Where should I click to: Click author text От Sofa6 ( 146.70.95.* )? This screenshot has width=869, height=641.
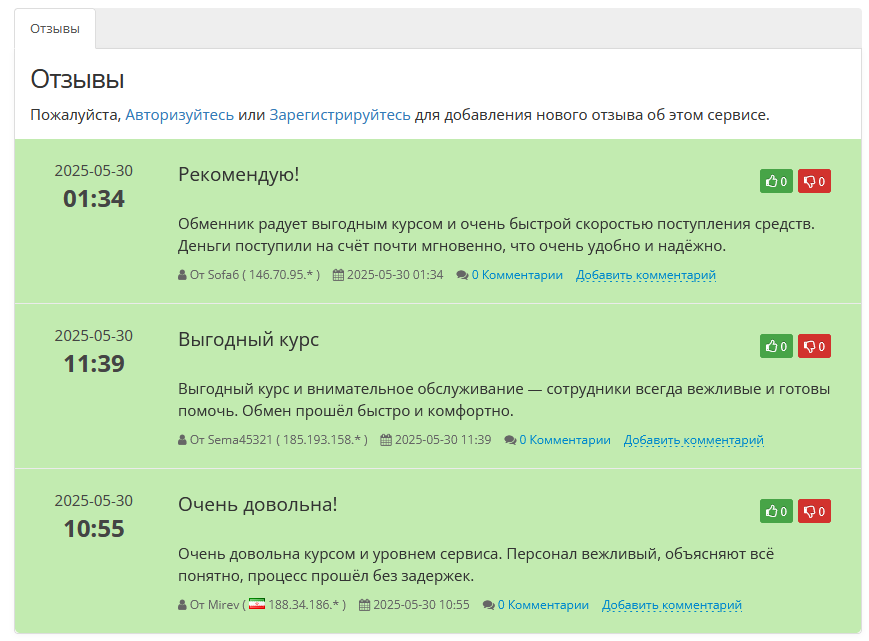point(255,275)
